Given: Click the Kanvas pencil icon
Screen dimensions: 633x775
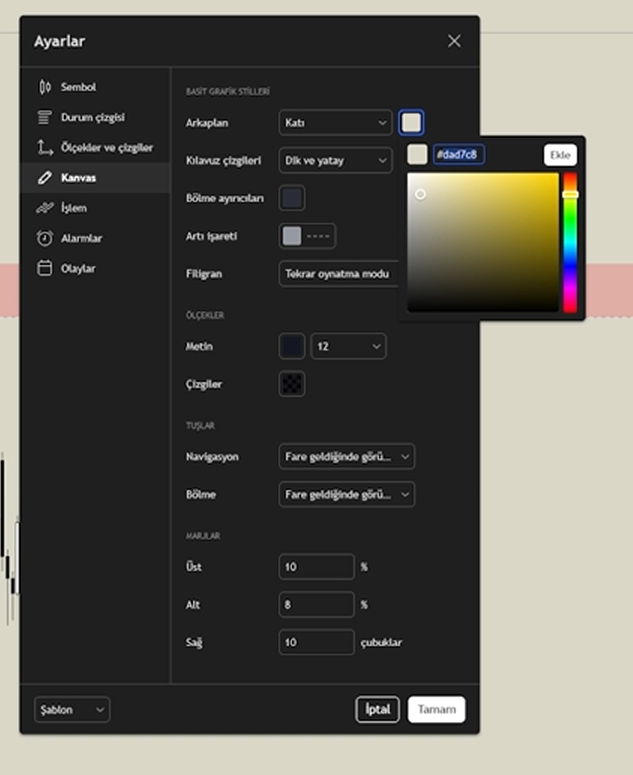Looking at the screenshot, I should point(44,177).
